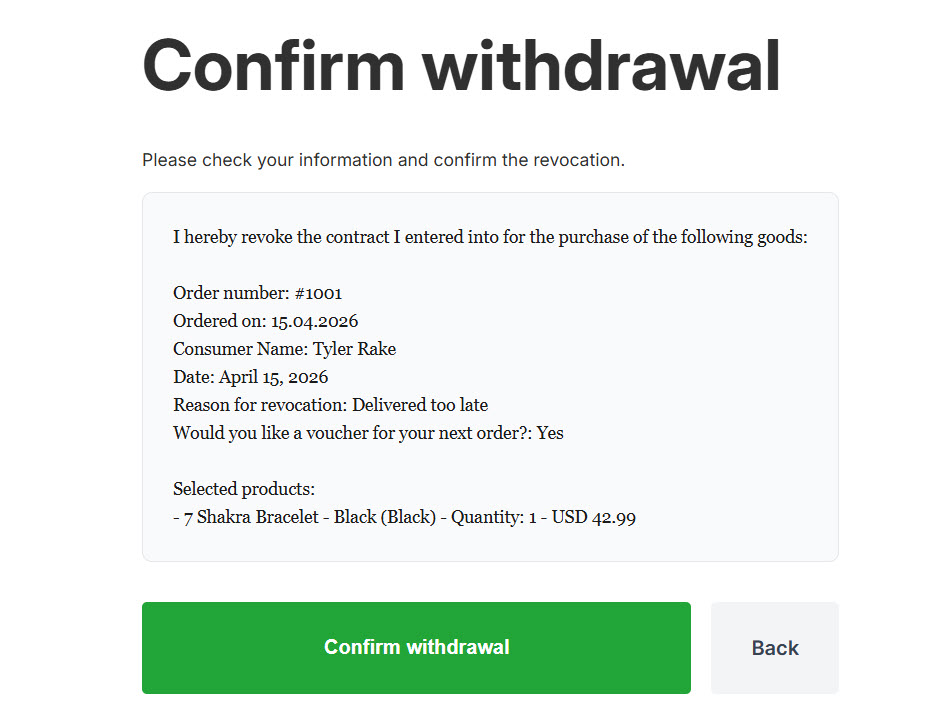Click the green Confirm withdrawal button
This screenshot has width=945, height=725.
416,647
